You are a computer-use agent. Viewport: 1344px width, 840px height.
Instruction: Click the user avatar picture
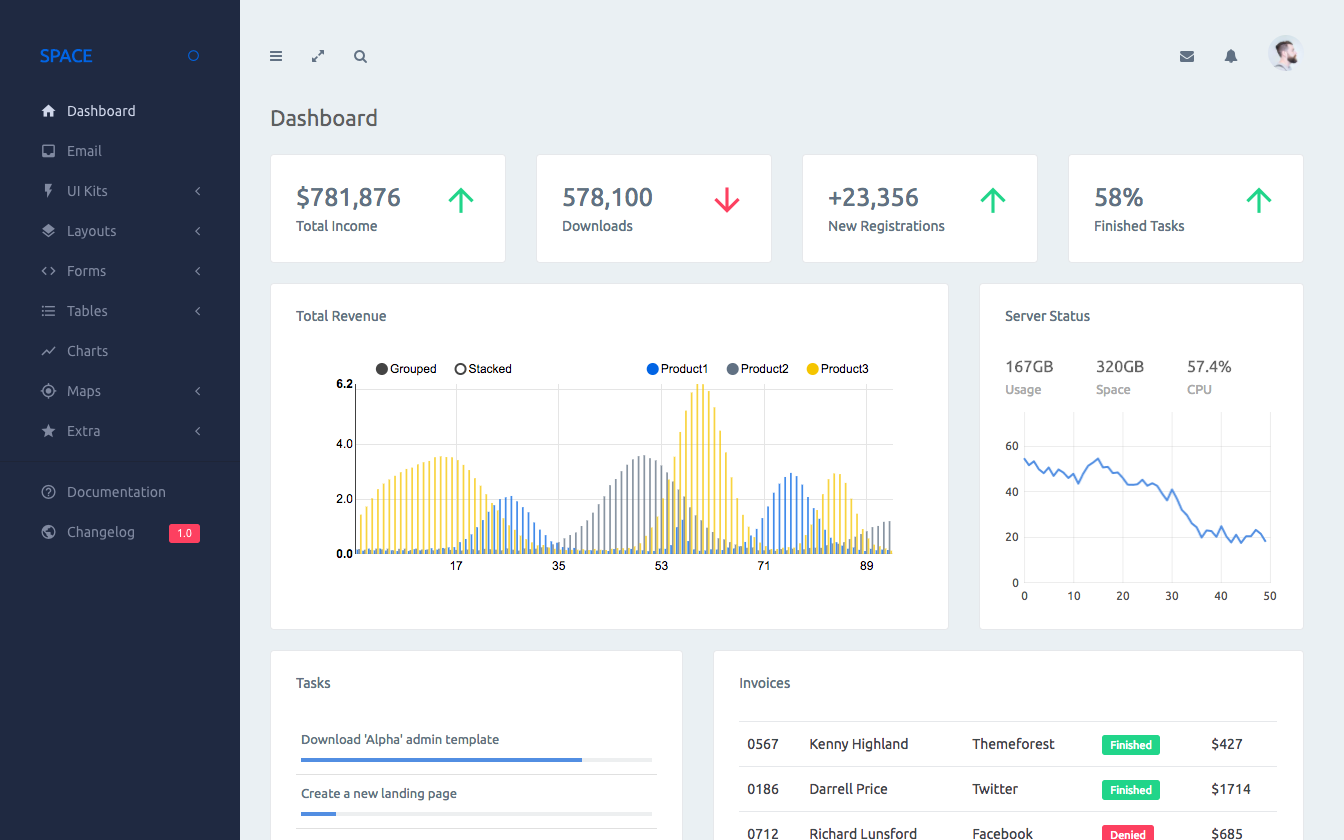click(1285, 54)
